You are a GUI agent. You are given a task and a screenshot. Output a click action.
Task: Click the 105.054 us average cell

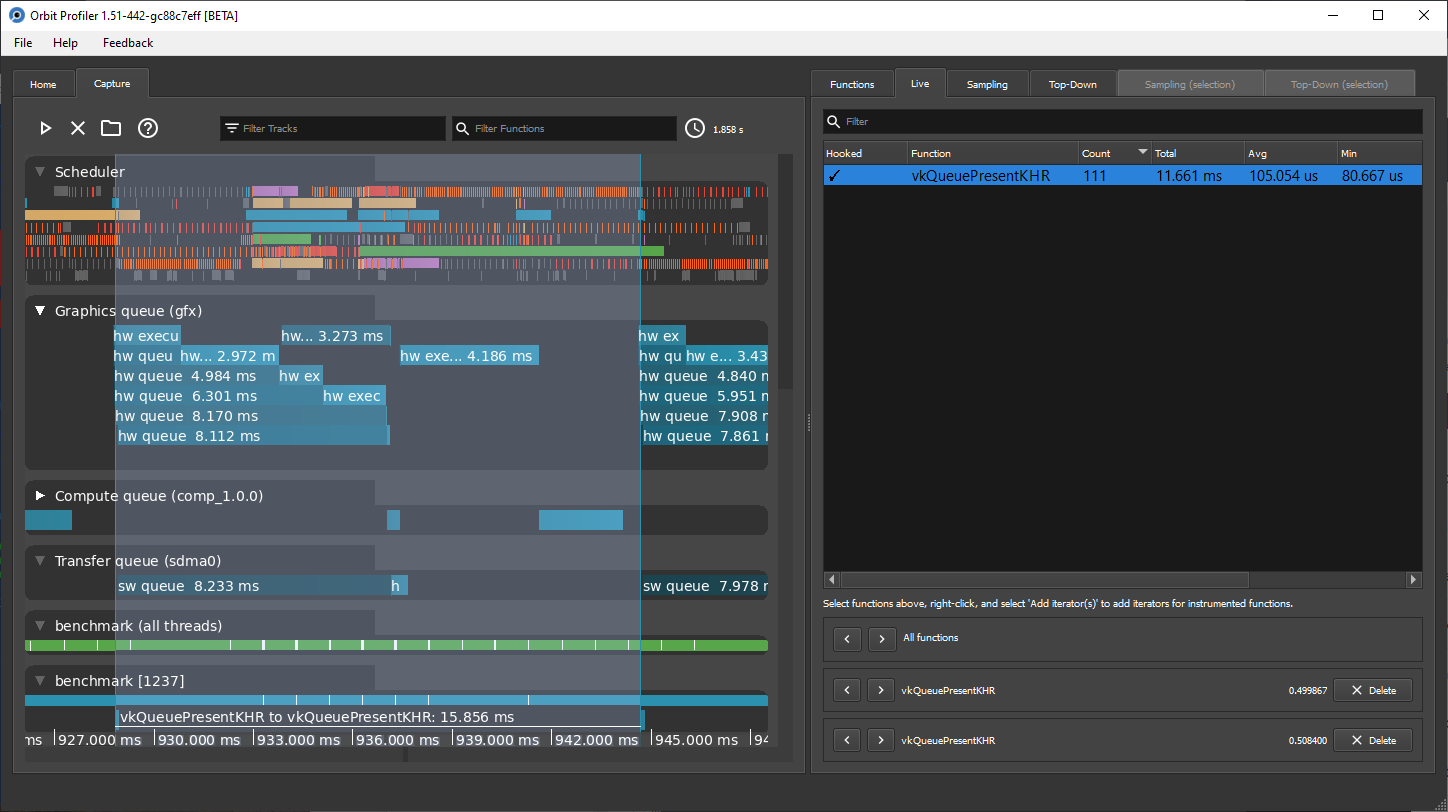(x=1290, y=175)
